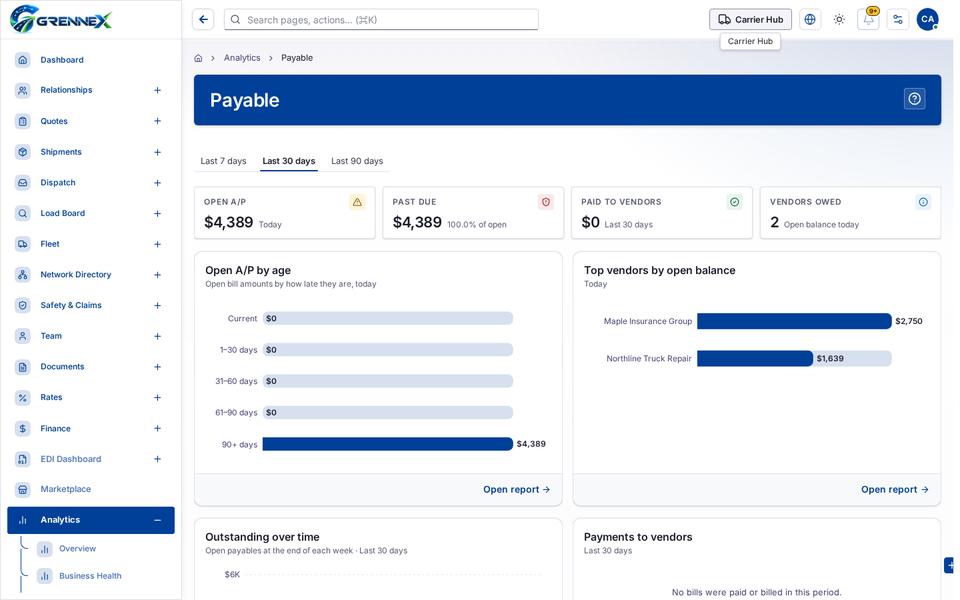Open report for Open A/P by age
Screen dimensions: 960x600
(x=517, y=490)
